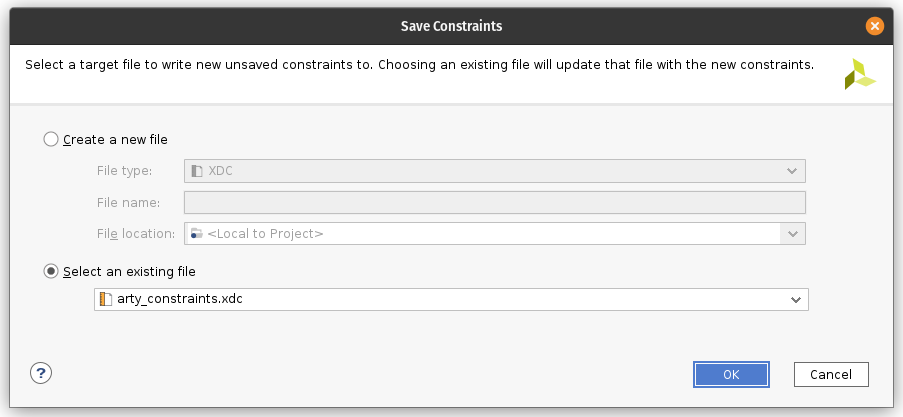The height and width of the screenshot is (417, 903).
Task: Select the Create a new file option
Action: click(x=51, y=139)
